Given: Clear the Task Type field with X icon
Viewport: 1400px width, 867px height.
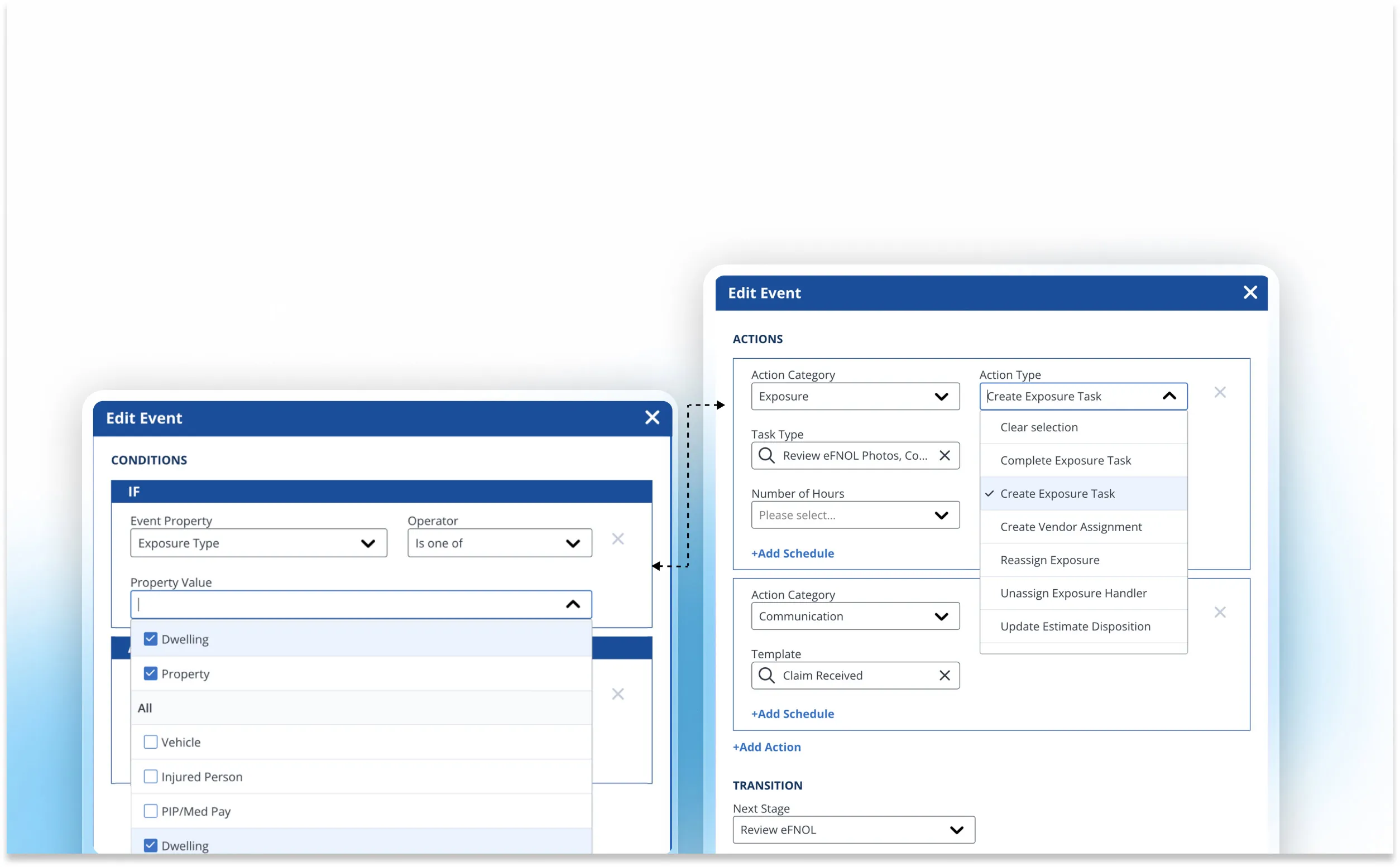Looking at the screenshot, I should coord(944,455).
